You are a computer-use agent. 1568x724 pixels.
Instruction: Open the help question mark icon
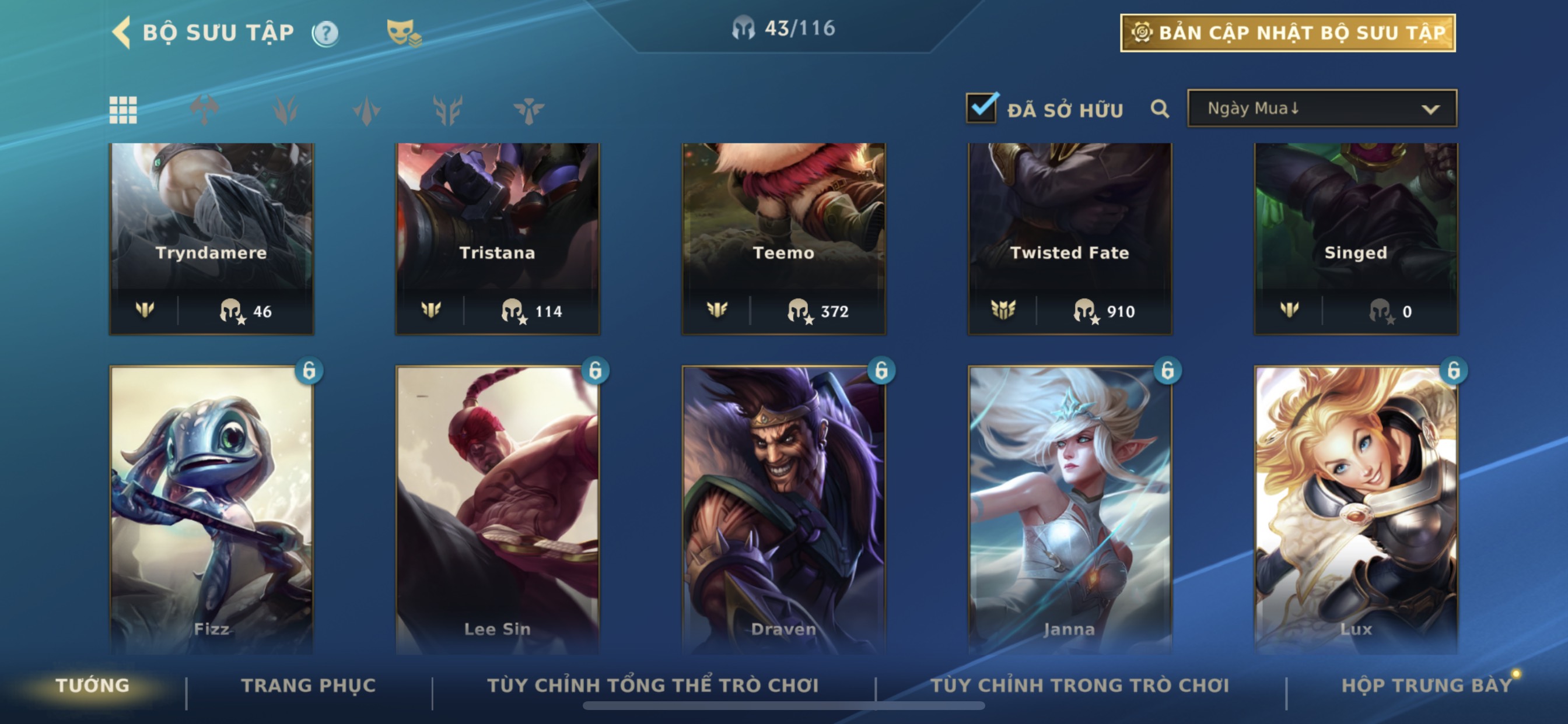(x=325, y=33)
